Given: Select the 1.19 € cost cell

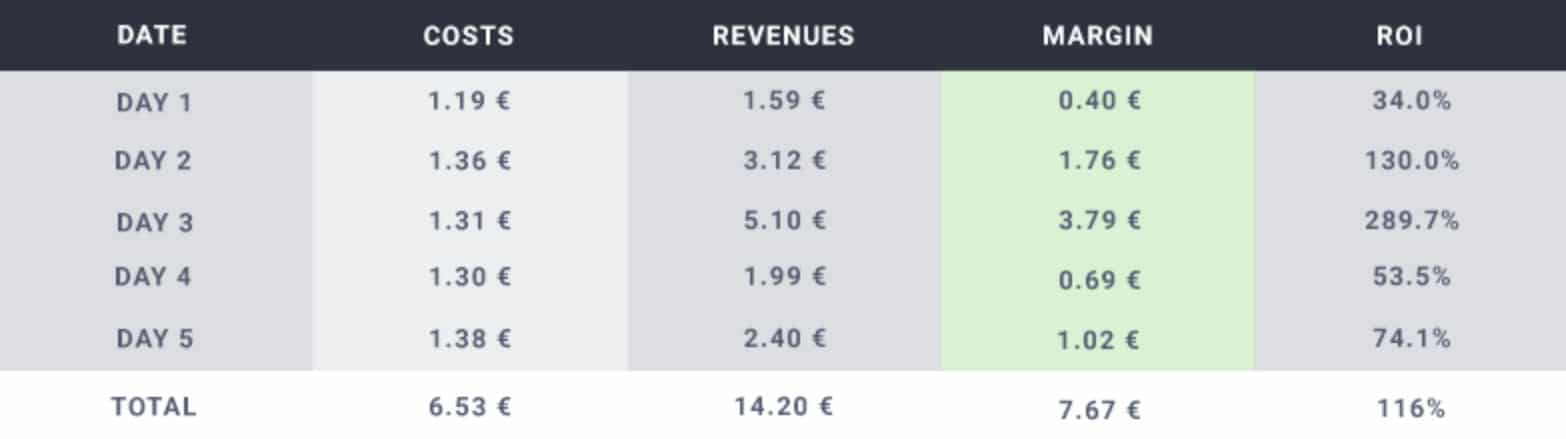Looking at the screenshot, I should (x=470, y=102).
